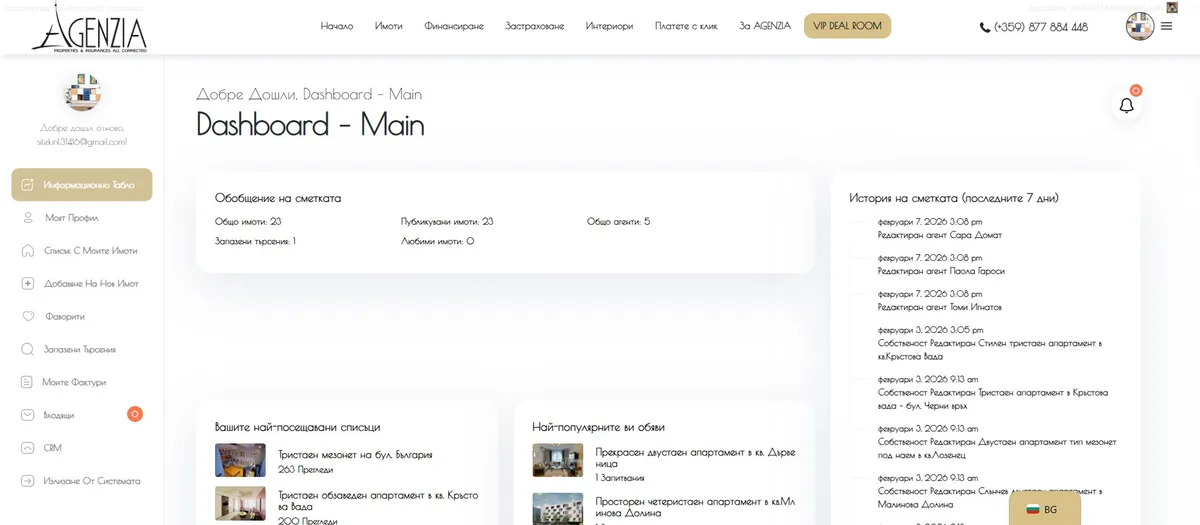Image resolution: width=1200 pixels, height=525 pixels.
Task: Click the phone icon beside the number
Action: [985, 28]
